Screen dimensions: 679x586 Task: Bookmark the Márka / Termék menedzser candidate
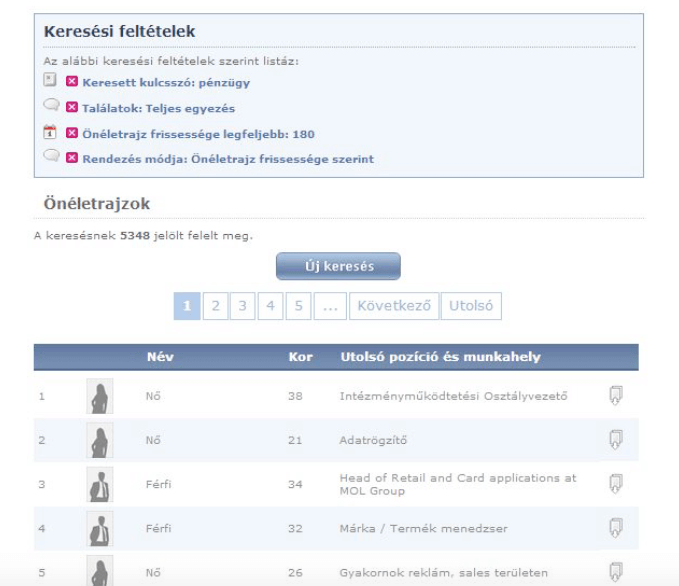pyautogui.click(x=616, y=527)
